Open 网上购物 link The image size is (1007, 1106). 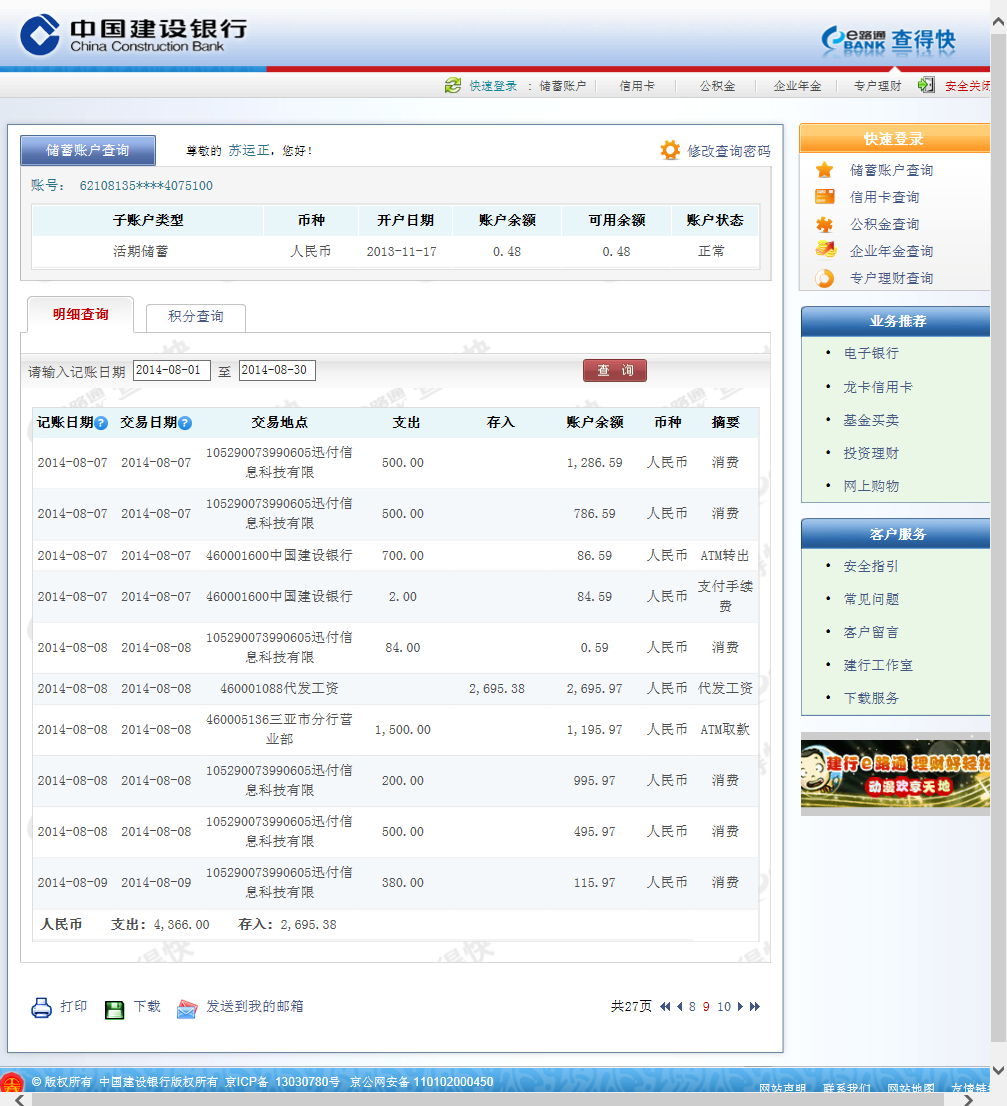(871, 486)
